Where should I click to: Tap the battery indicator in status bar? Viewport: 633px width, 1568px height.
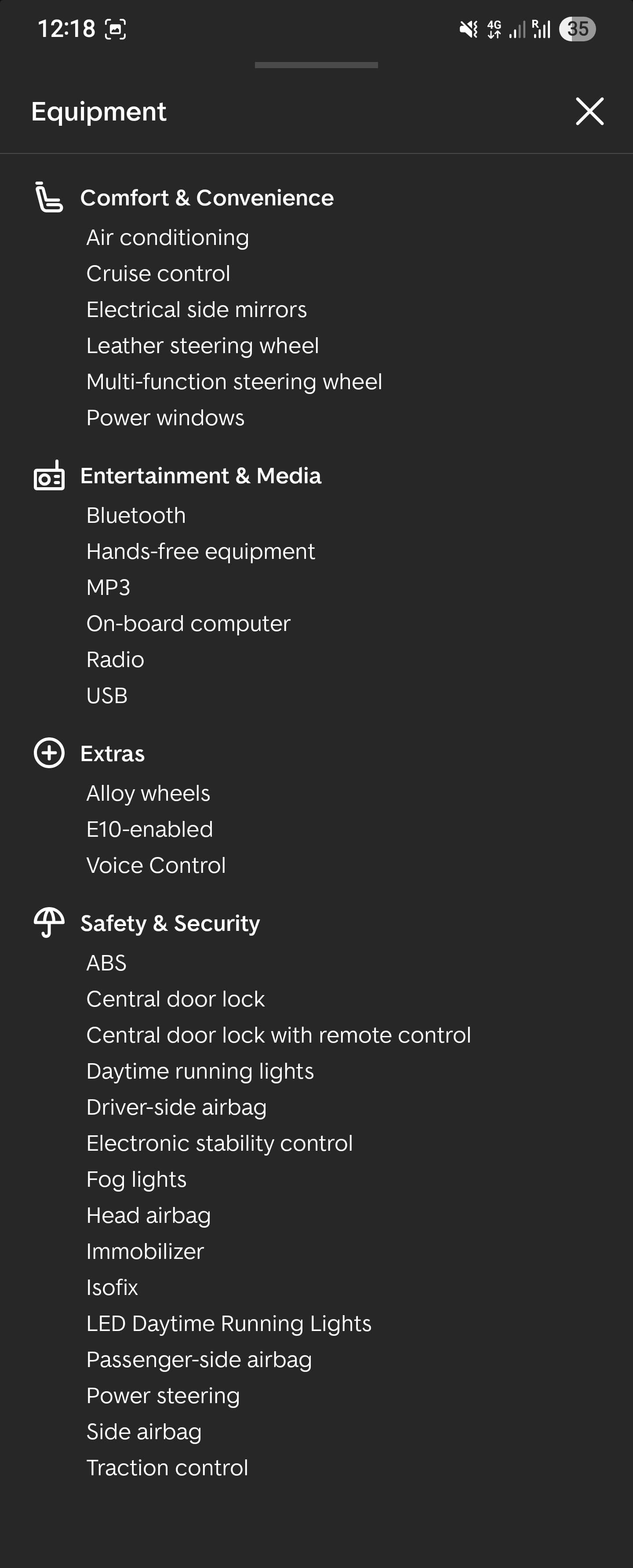pyautogui.click(x=577, y=29)
